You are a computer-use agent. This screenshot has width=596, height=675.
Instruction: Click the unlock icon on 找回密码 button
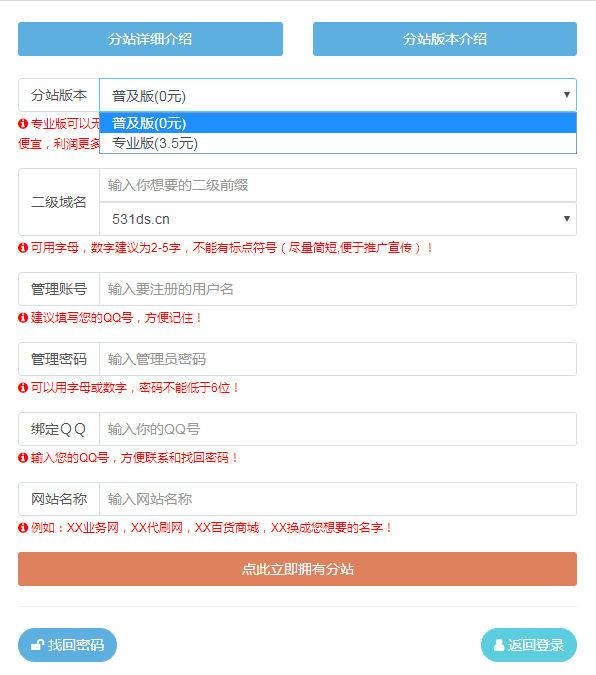coord(37,645)
